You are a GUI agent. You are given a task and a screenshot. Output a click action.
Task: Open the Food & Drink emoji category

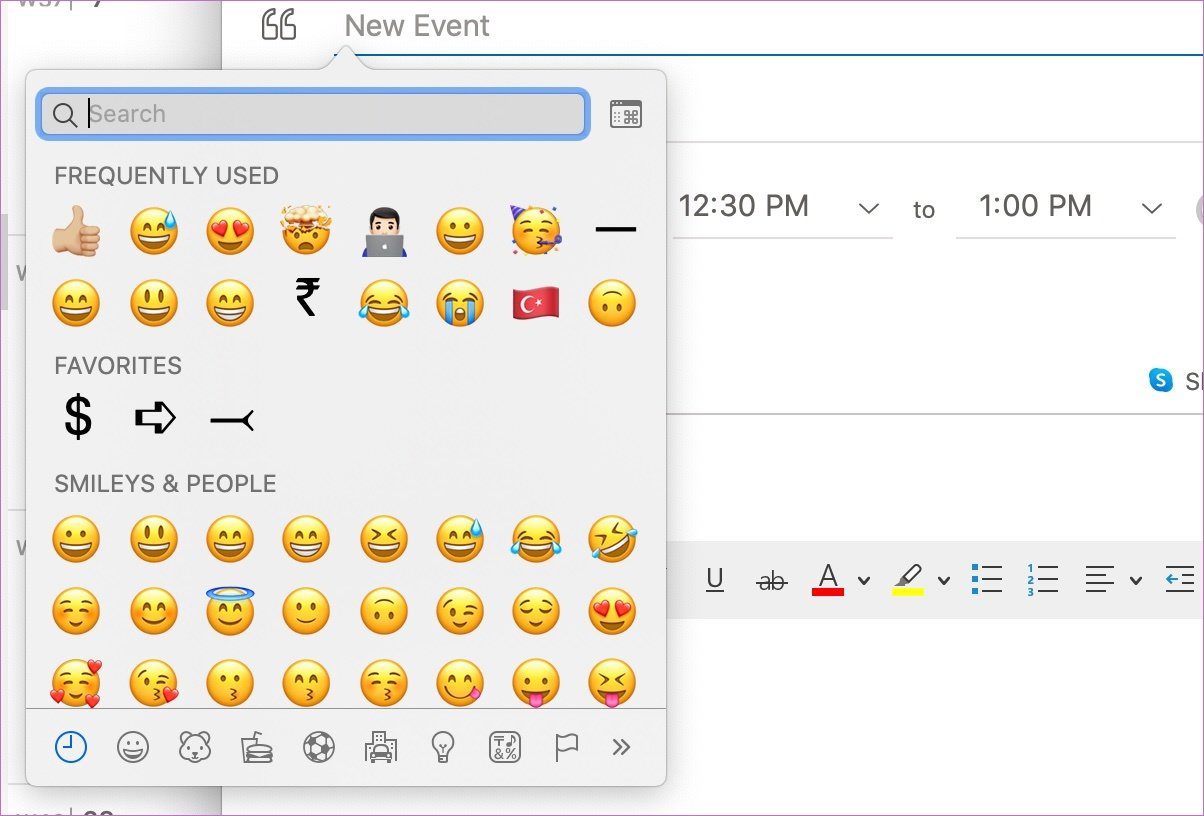(257, 746)
